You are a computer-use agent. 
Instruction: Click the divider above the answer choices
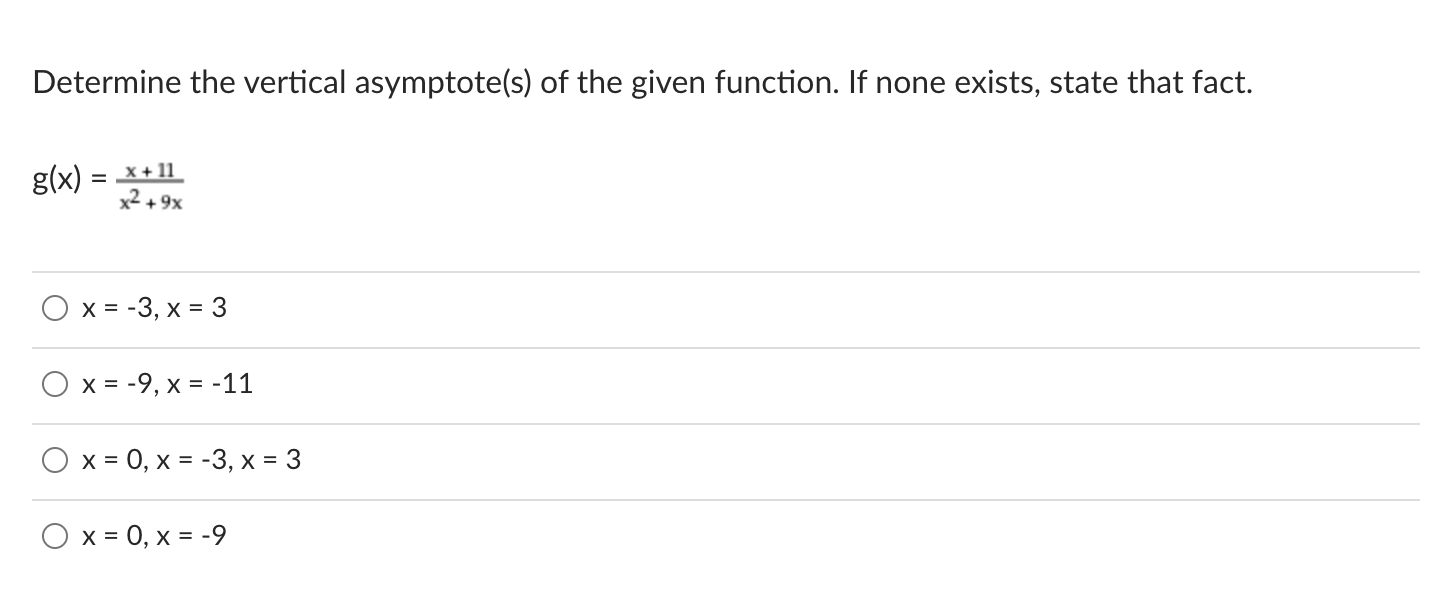725,270
